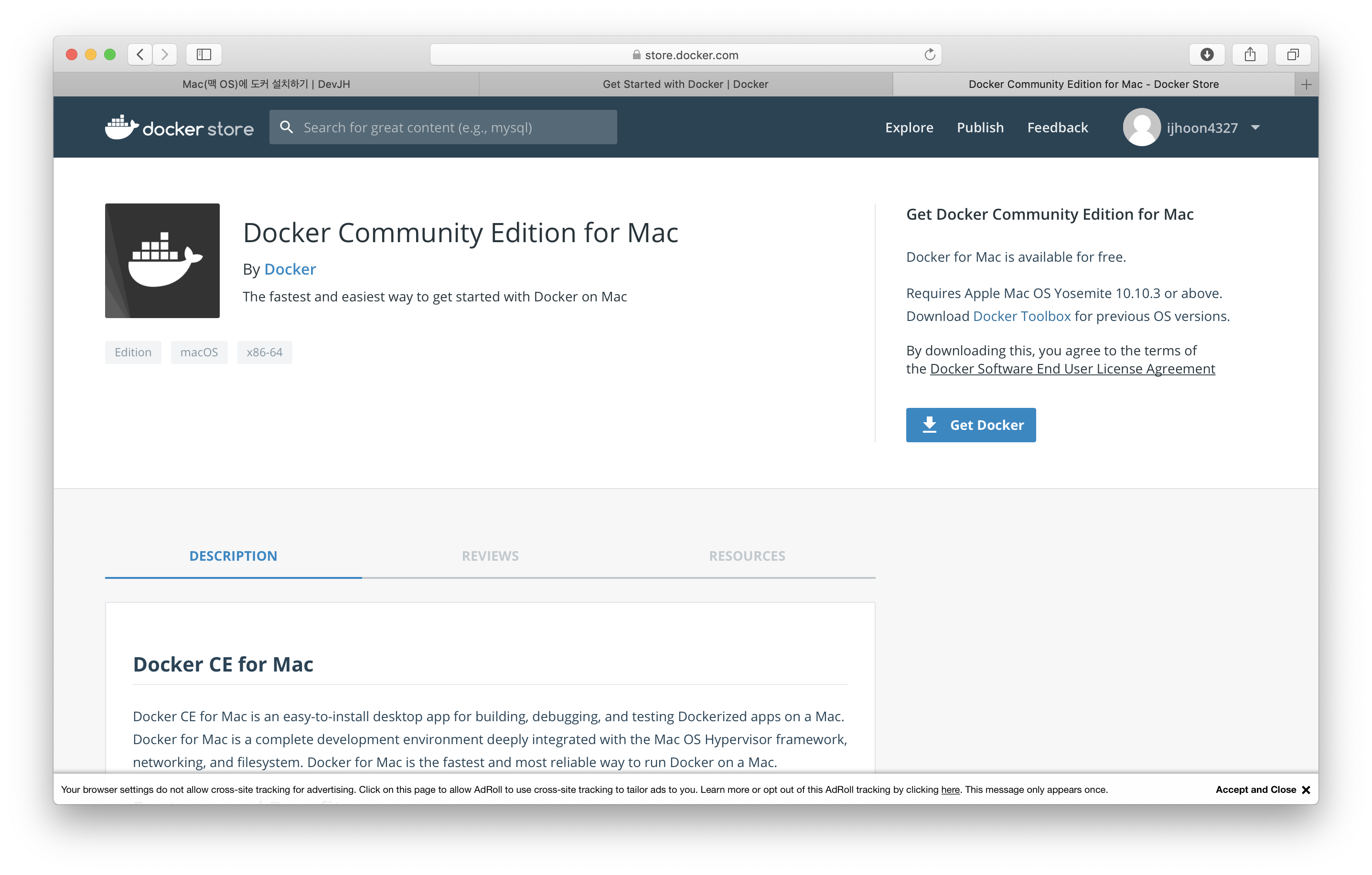
Task: Open the Explore menu item
Action: [x=909, y=127]
